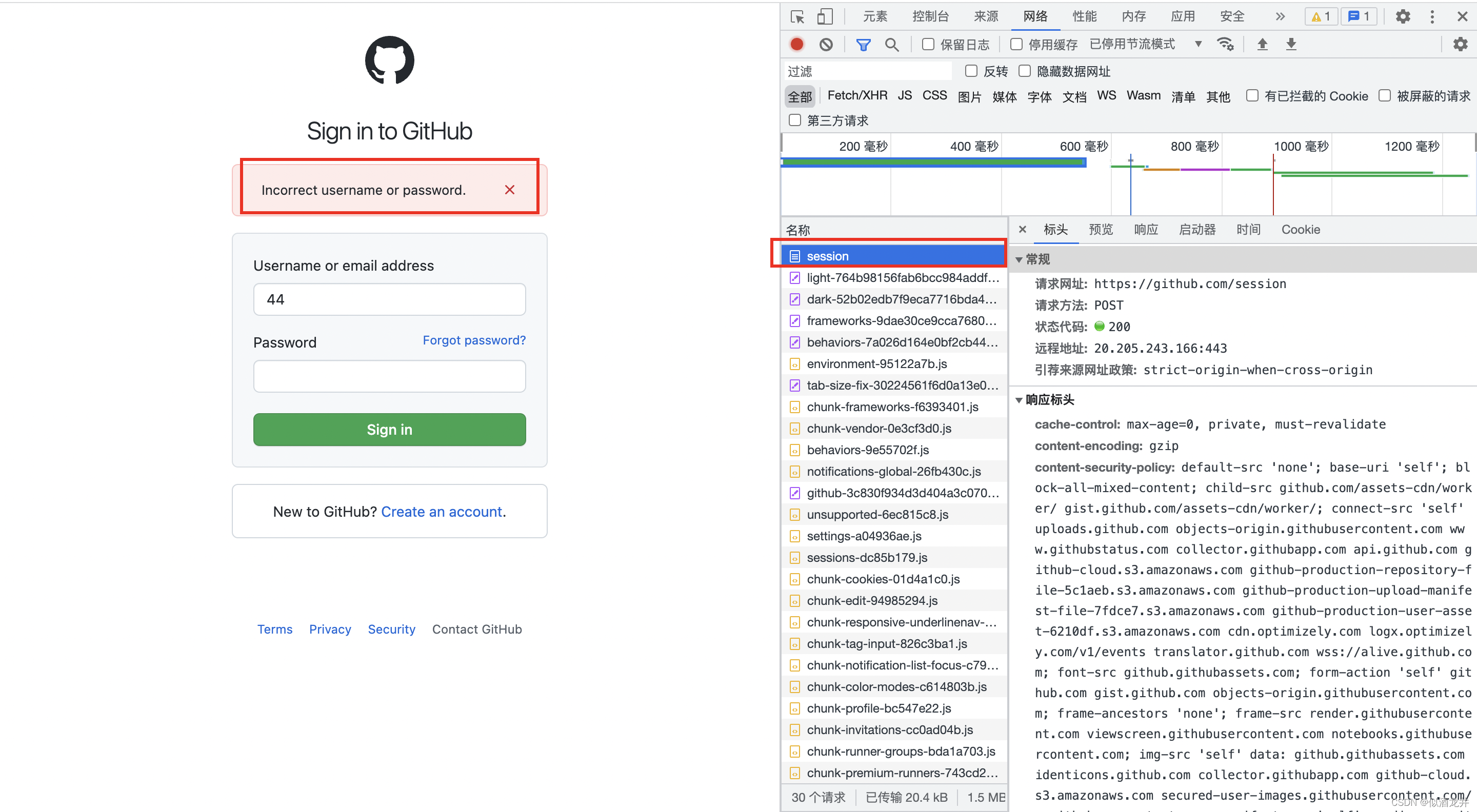Focus the username or email field

[389, 299]
